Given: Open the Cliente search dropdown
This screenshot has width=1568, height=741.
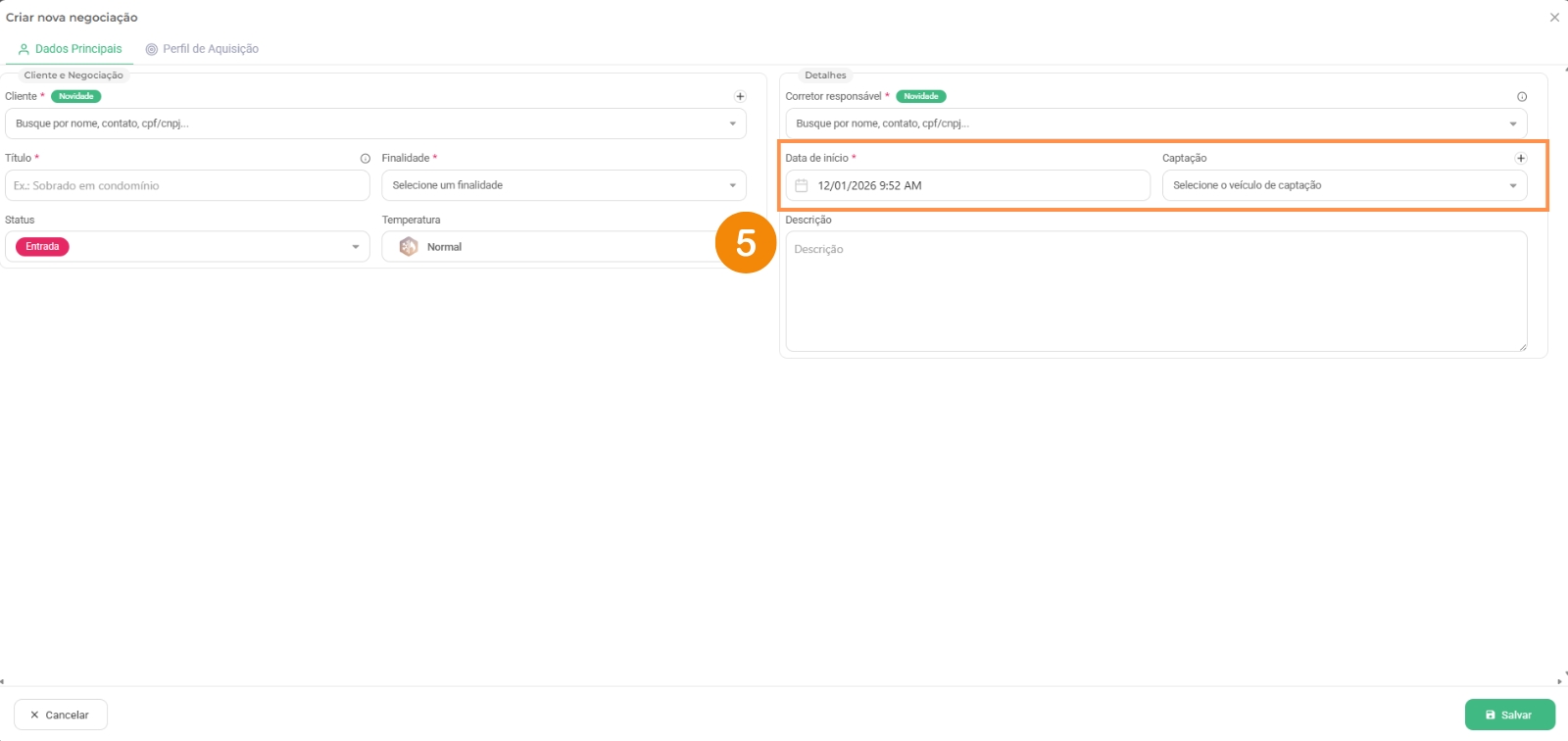Looking at the screenshot, I should (375, 123).
